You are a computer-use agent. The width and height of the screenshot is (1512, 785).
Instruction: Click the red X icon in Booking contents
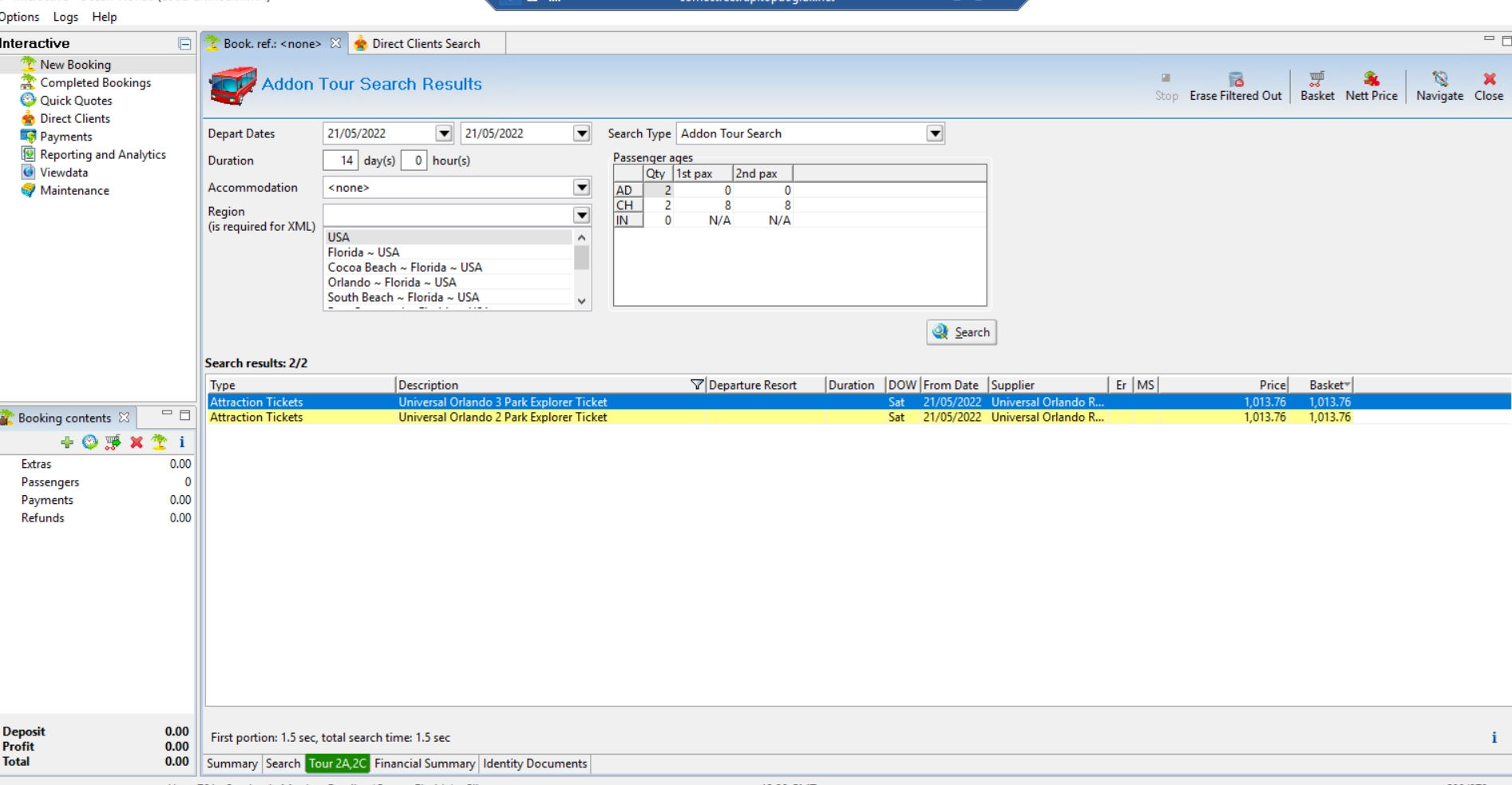pyautogui.click(x=137, y=442)
